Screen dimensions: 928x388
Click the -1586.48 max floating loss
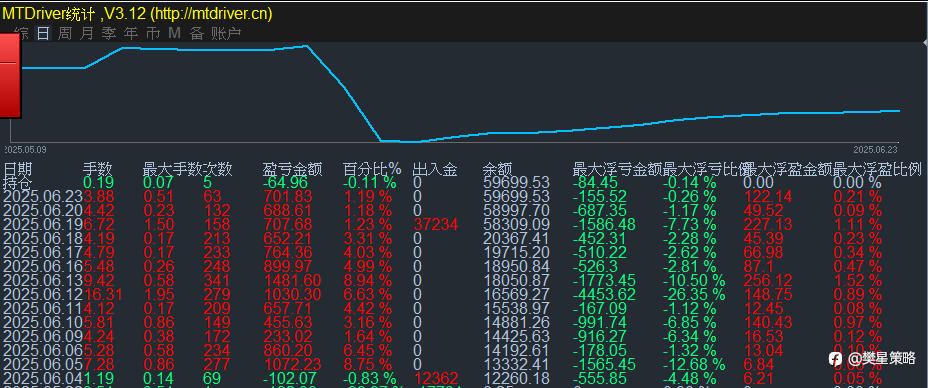pos(604,224)
